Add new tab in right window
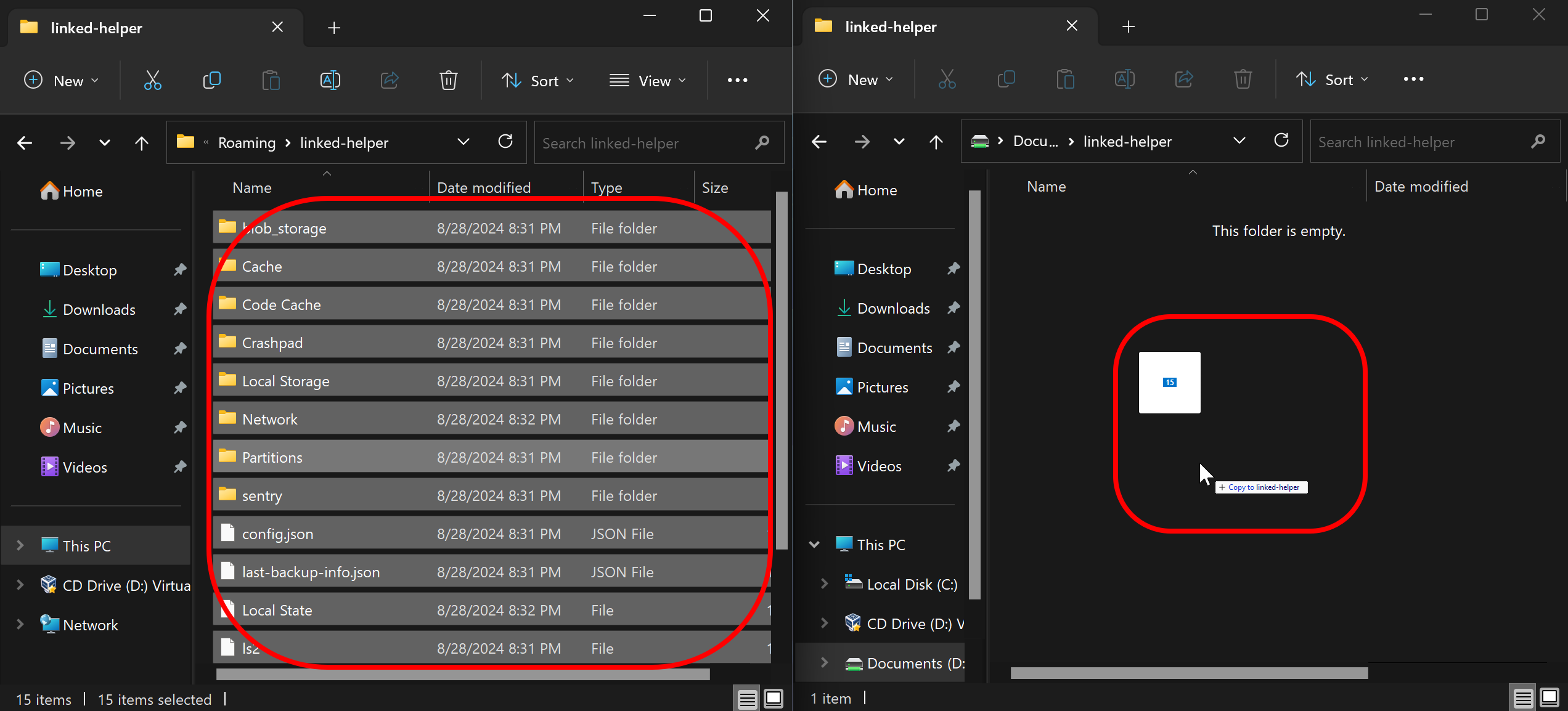 click(x=1129, y=26)
